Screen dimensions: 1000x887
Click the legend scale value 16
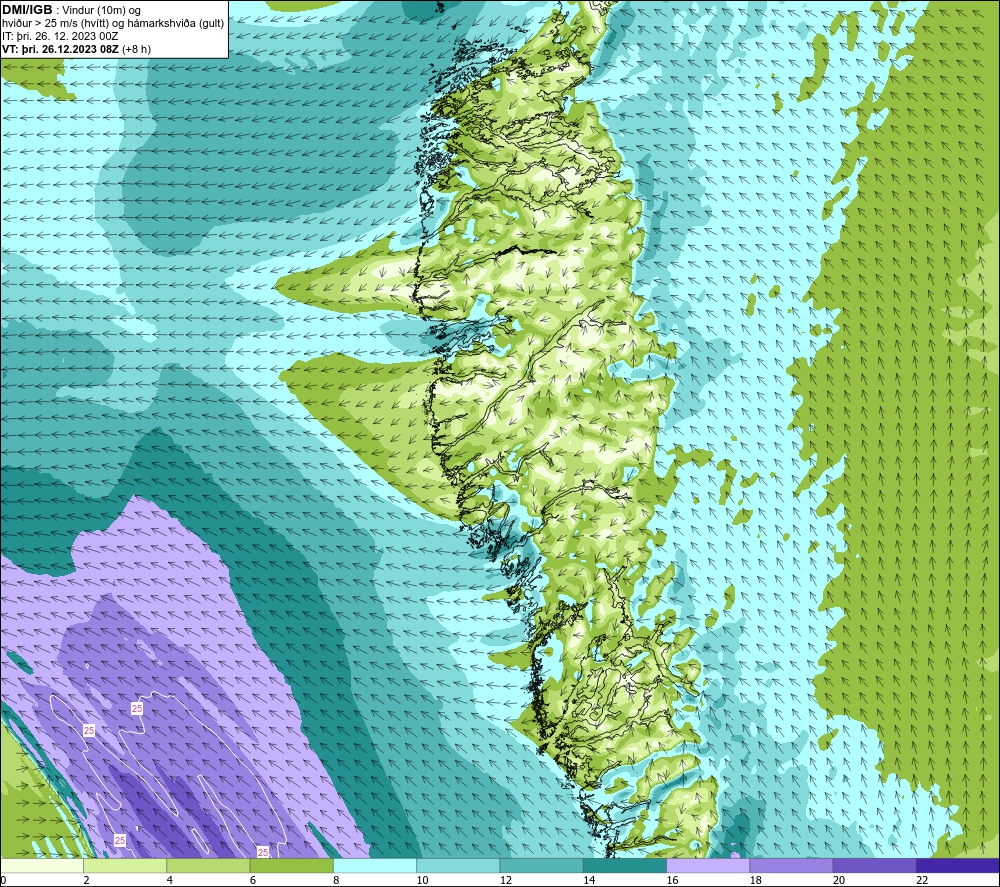672,880
